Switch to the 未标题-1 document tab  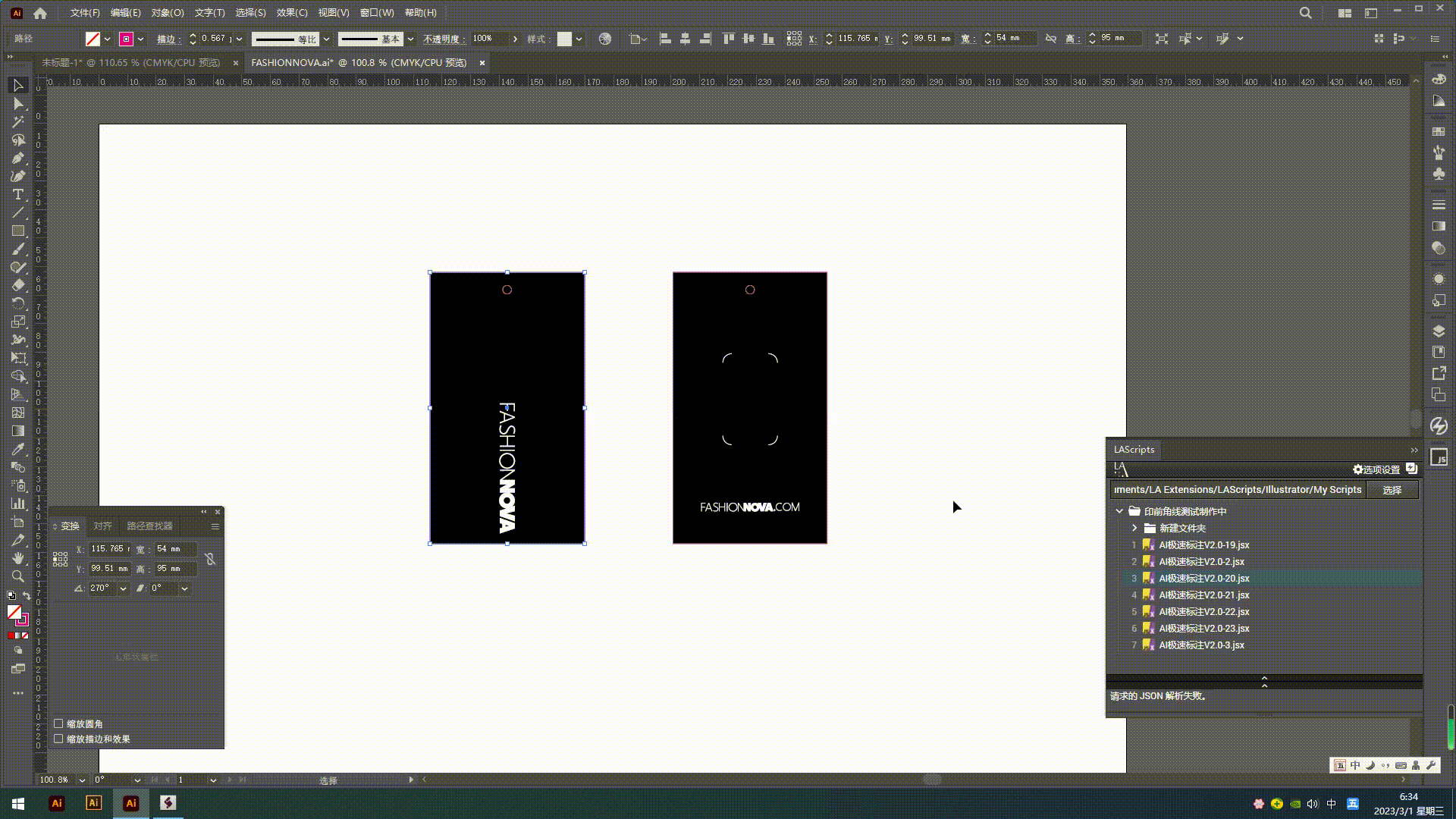pos(130,63)
